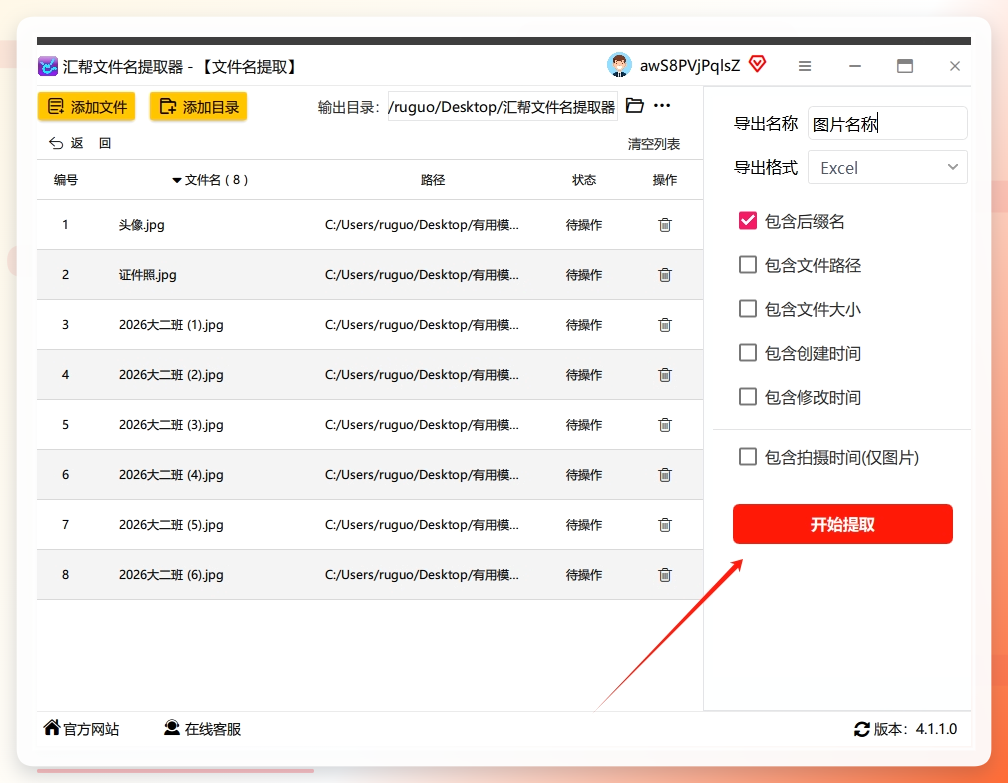
Task: Remove 2026大二班 (4).jpg using trash icon
Action: [665, 475]
